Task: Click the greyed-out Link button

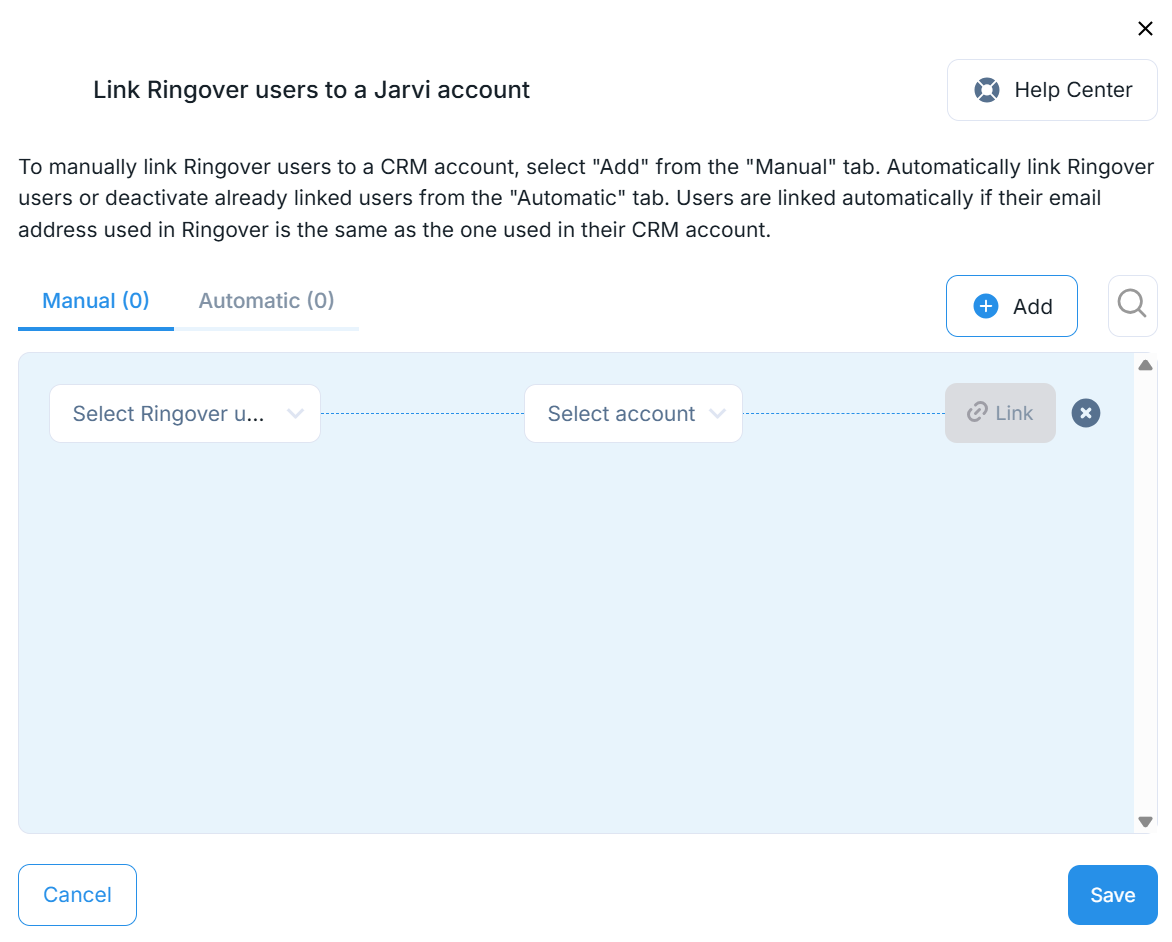Action: click(x=1000, y=413)
